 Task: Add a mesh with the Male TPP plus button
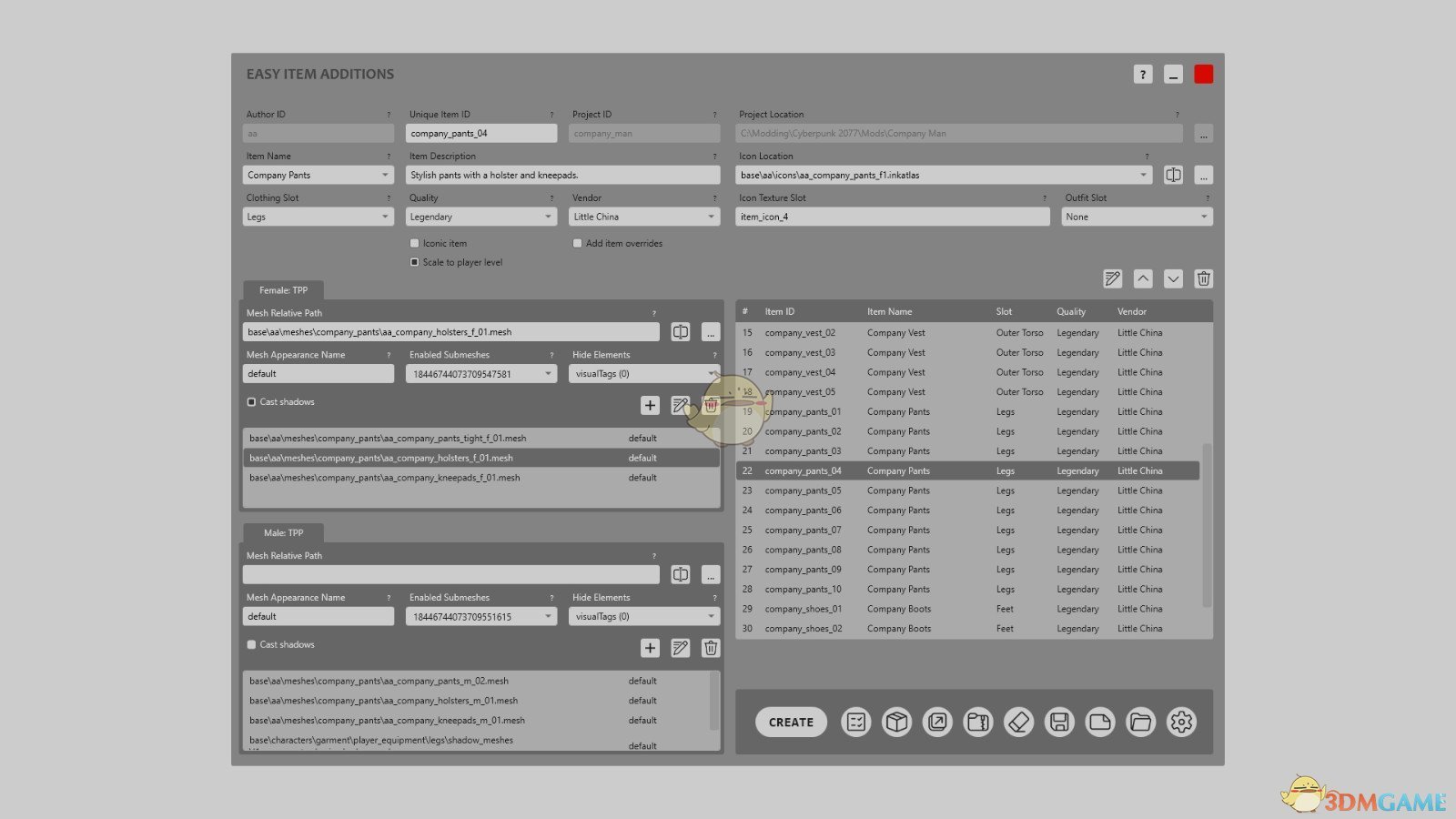point(650,648)
